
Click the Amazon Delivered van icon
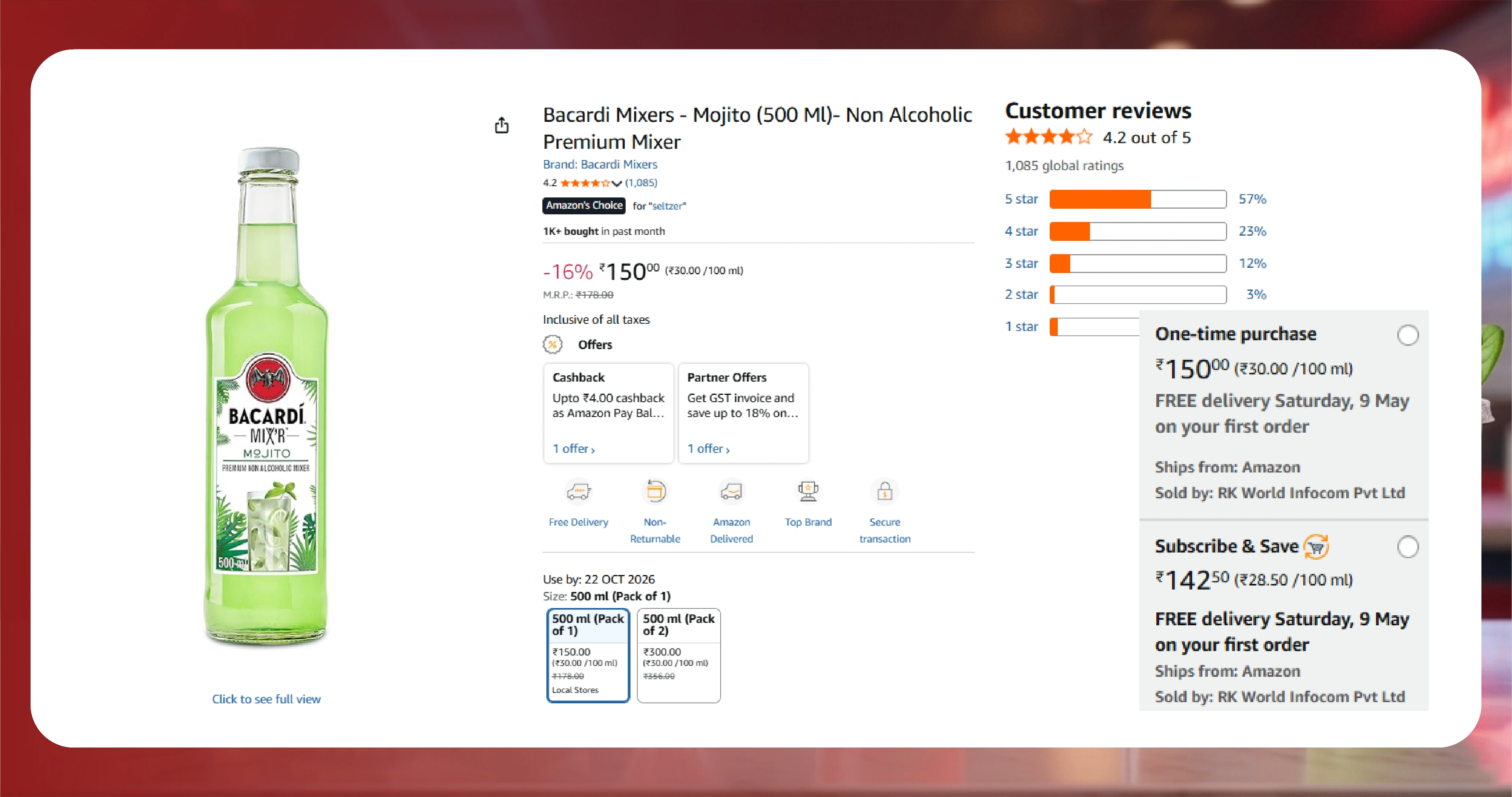[x=731, y=491]
